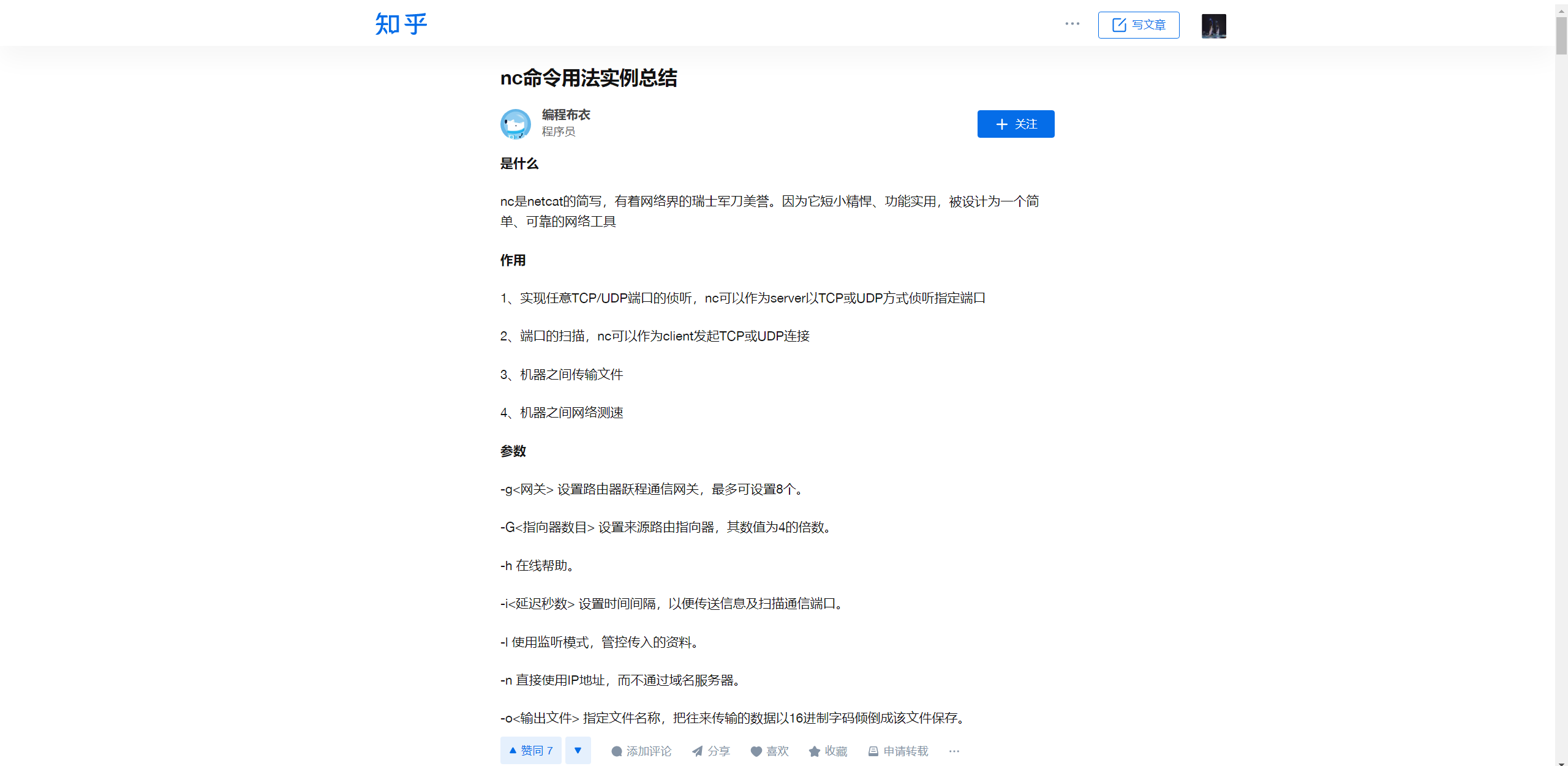Click the paper plane 分享 icon

(697, 751)
